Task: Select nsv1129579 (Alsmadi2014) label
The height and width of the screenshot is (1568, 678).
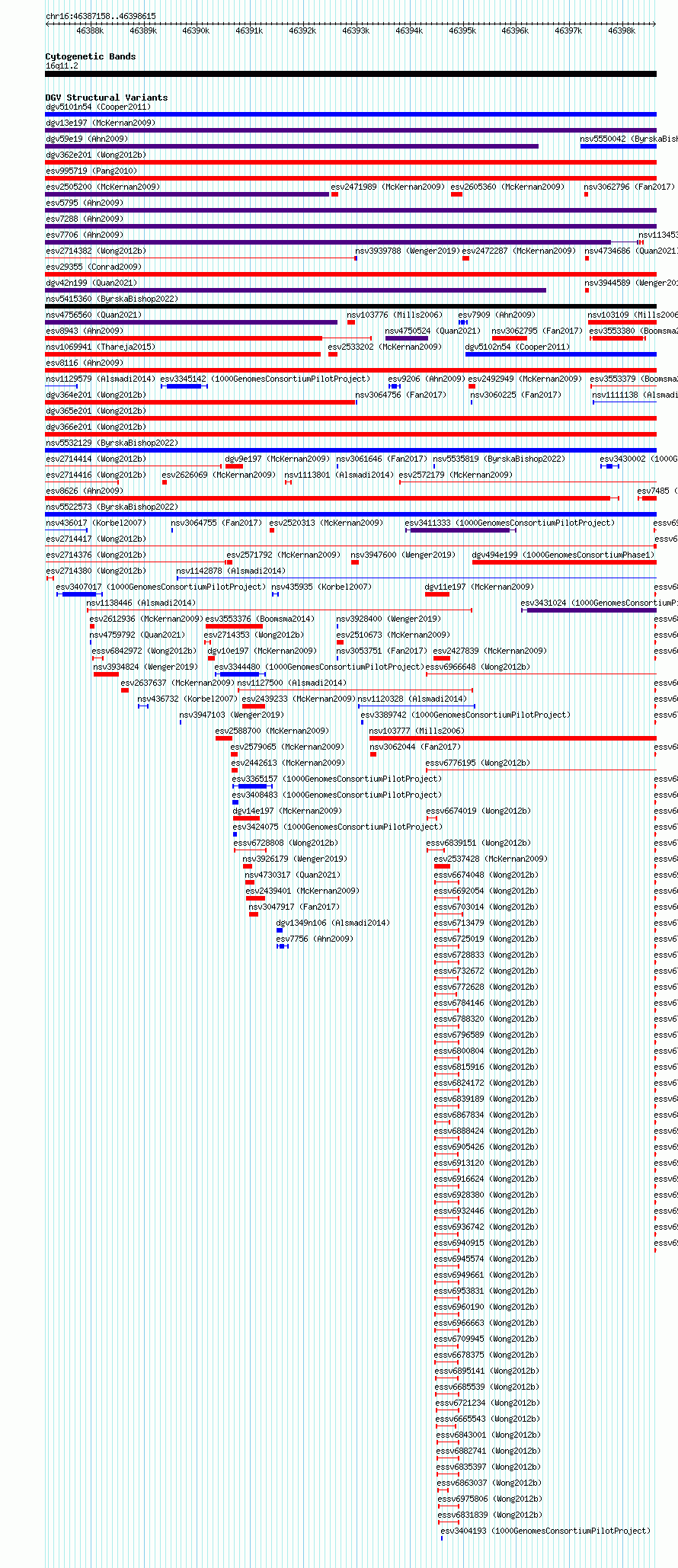Action: point(101,379)
